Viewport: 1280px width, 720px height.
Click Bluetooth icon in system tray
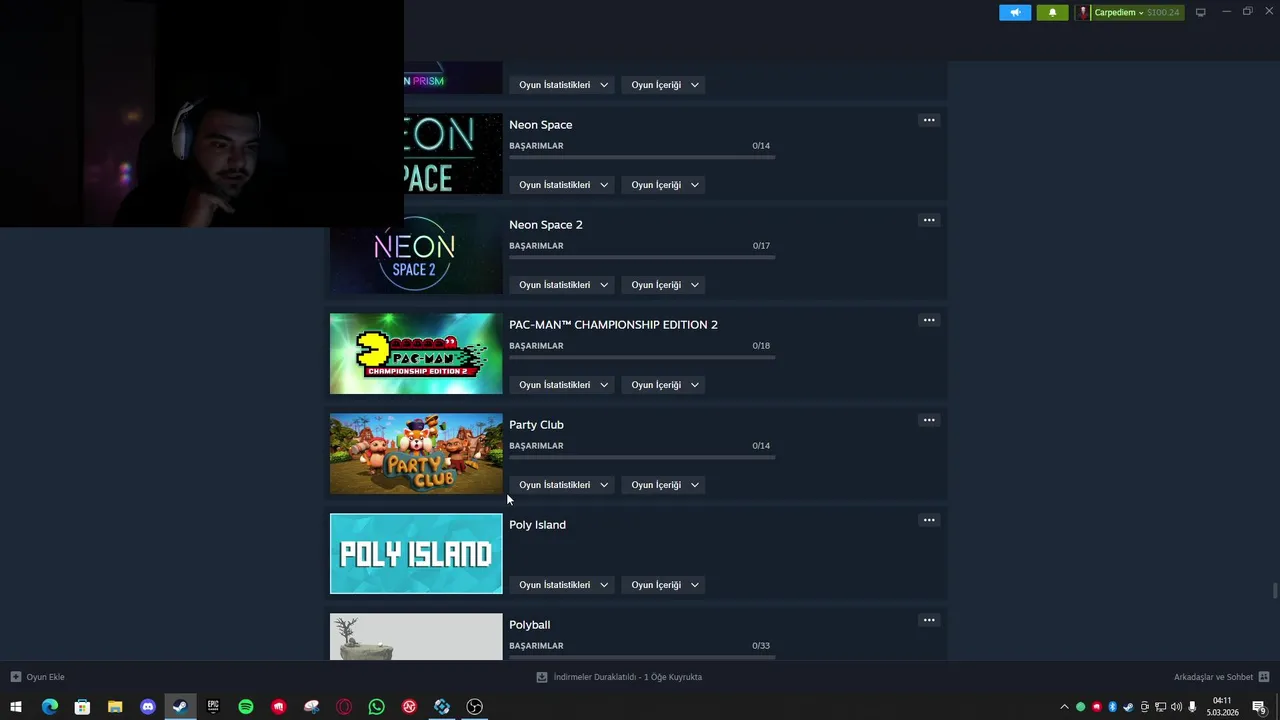[1112, 707]
